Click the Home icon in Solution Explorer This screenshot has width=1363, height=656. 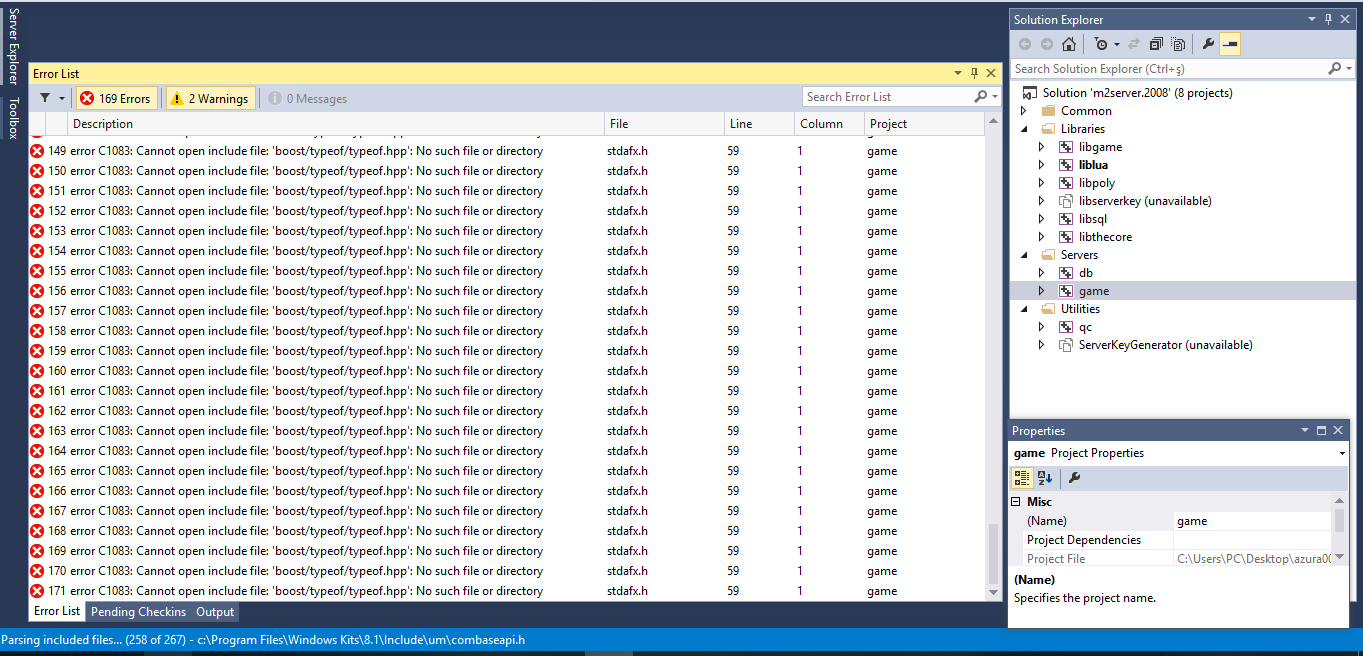(x=1069, y=44)
